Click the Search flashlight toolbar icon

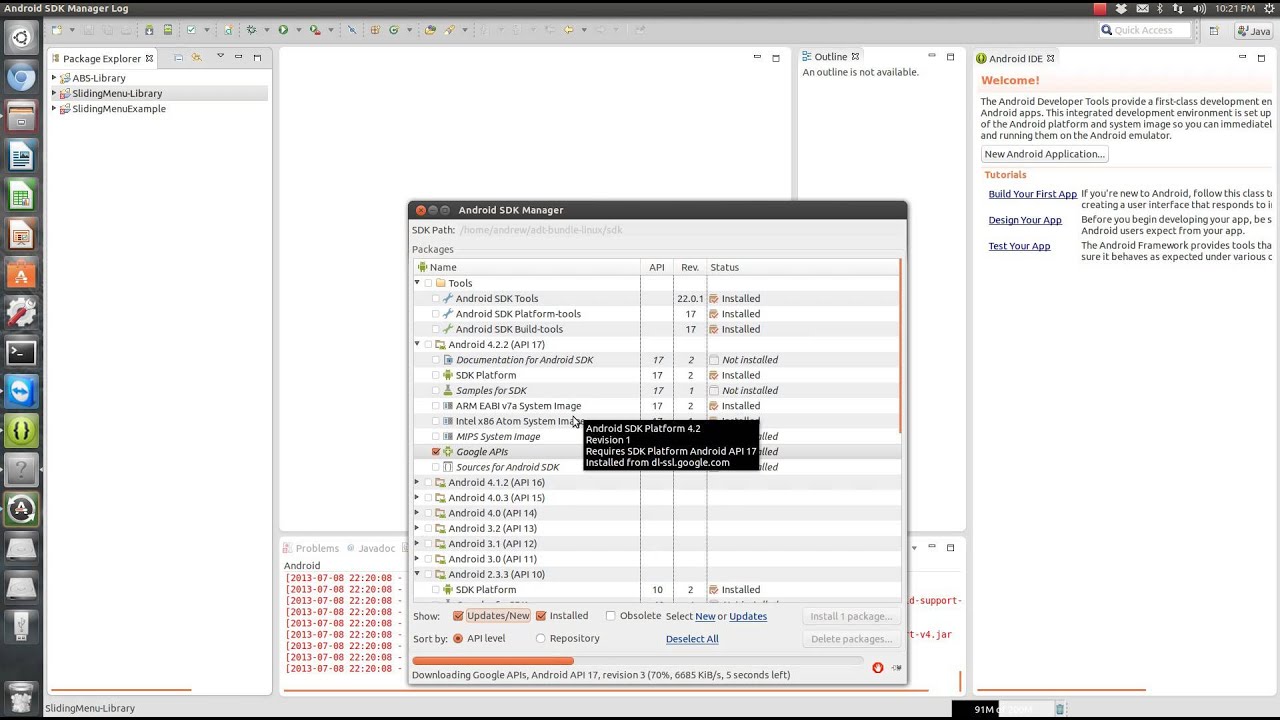449,30
